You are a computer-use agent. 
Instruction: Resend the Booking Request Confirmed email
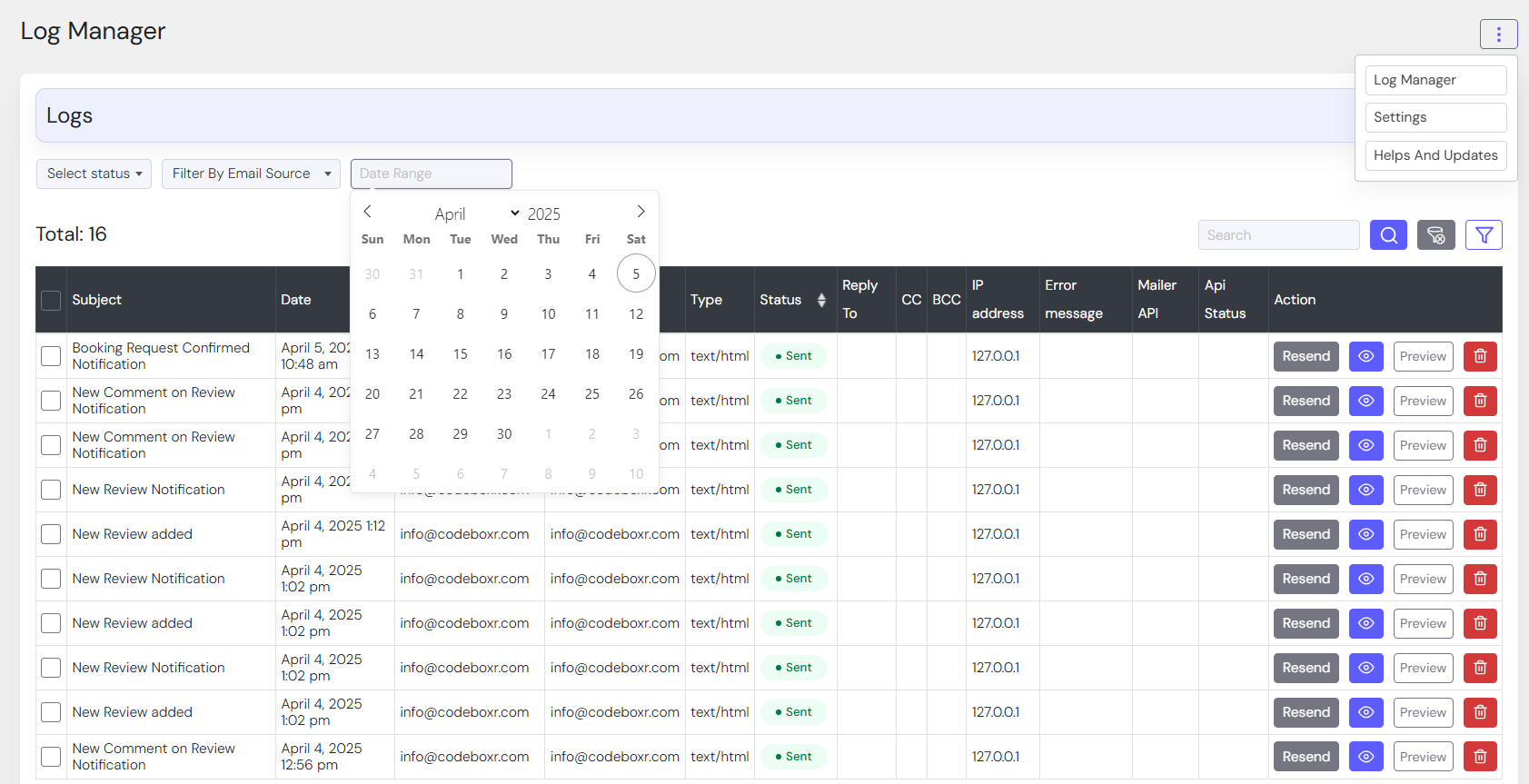pyautogui.click(x=1306, y=356)
